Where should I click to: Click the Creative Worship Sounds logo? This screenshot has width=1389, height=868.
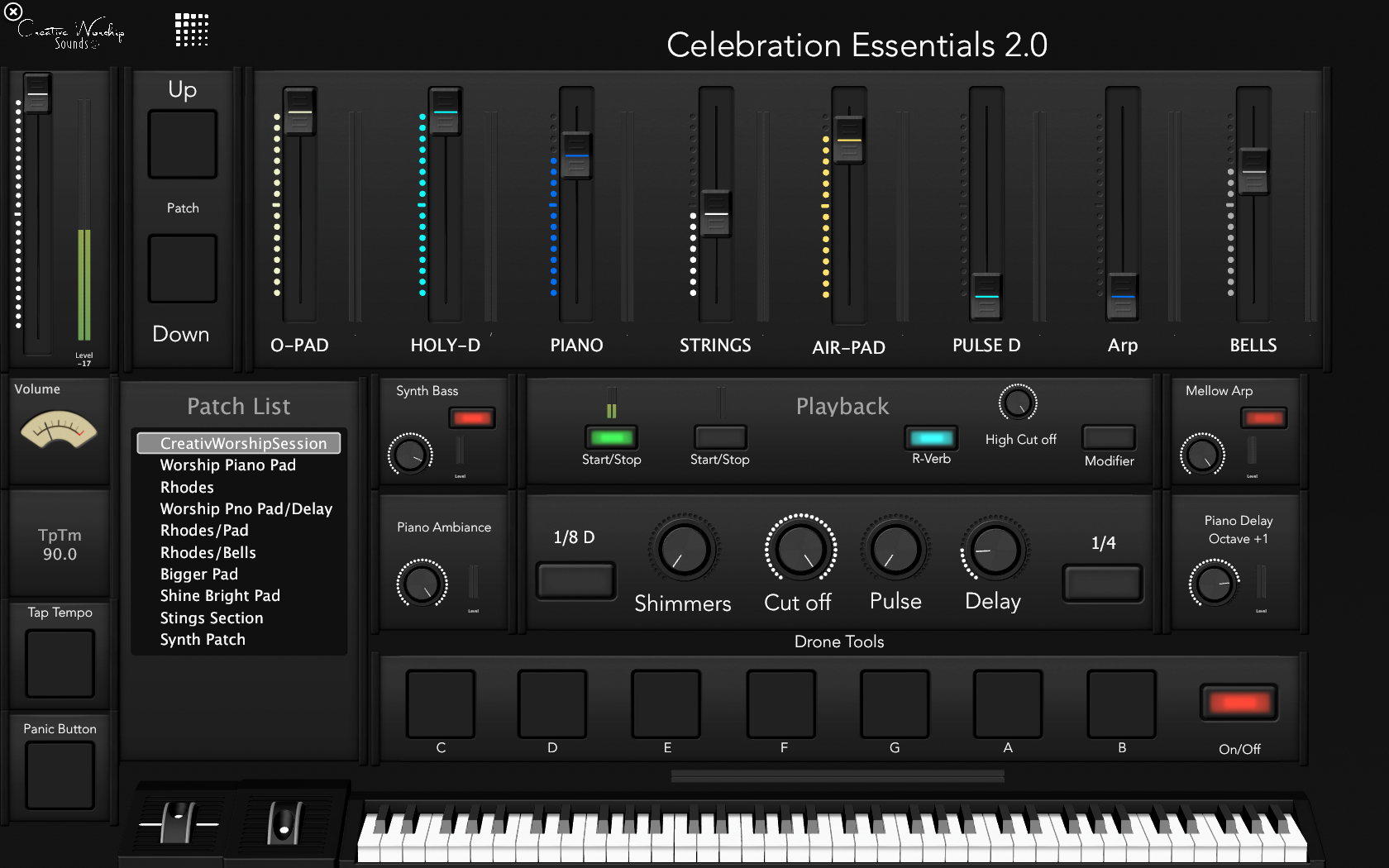pos(70,35)
